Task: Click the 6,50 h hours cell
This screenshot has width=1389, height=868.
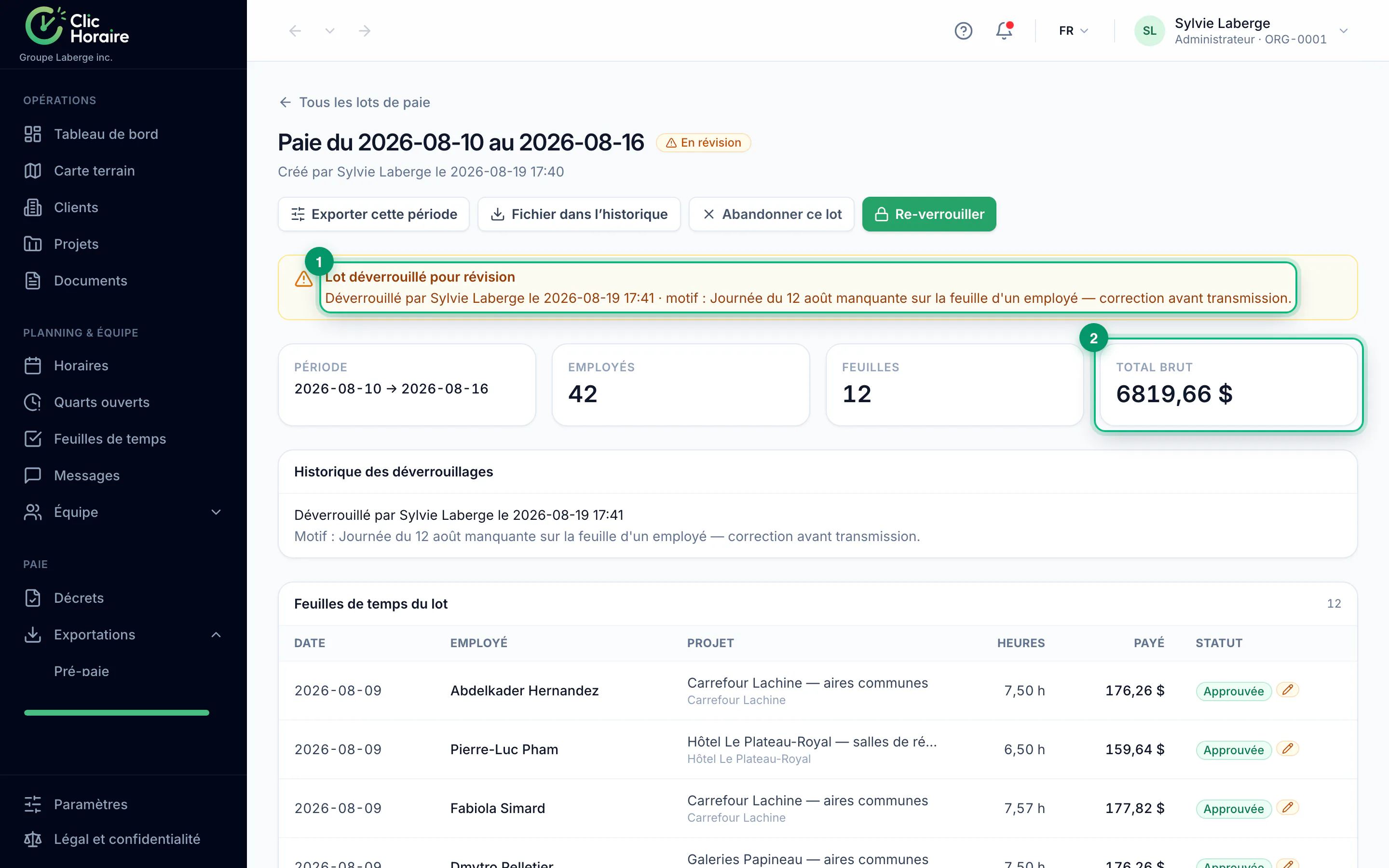Action: click(x=1024, y=749)
